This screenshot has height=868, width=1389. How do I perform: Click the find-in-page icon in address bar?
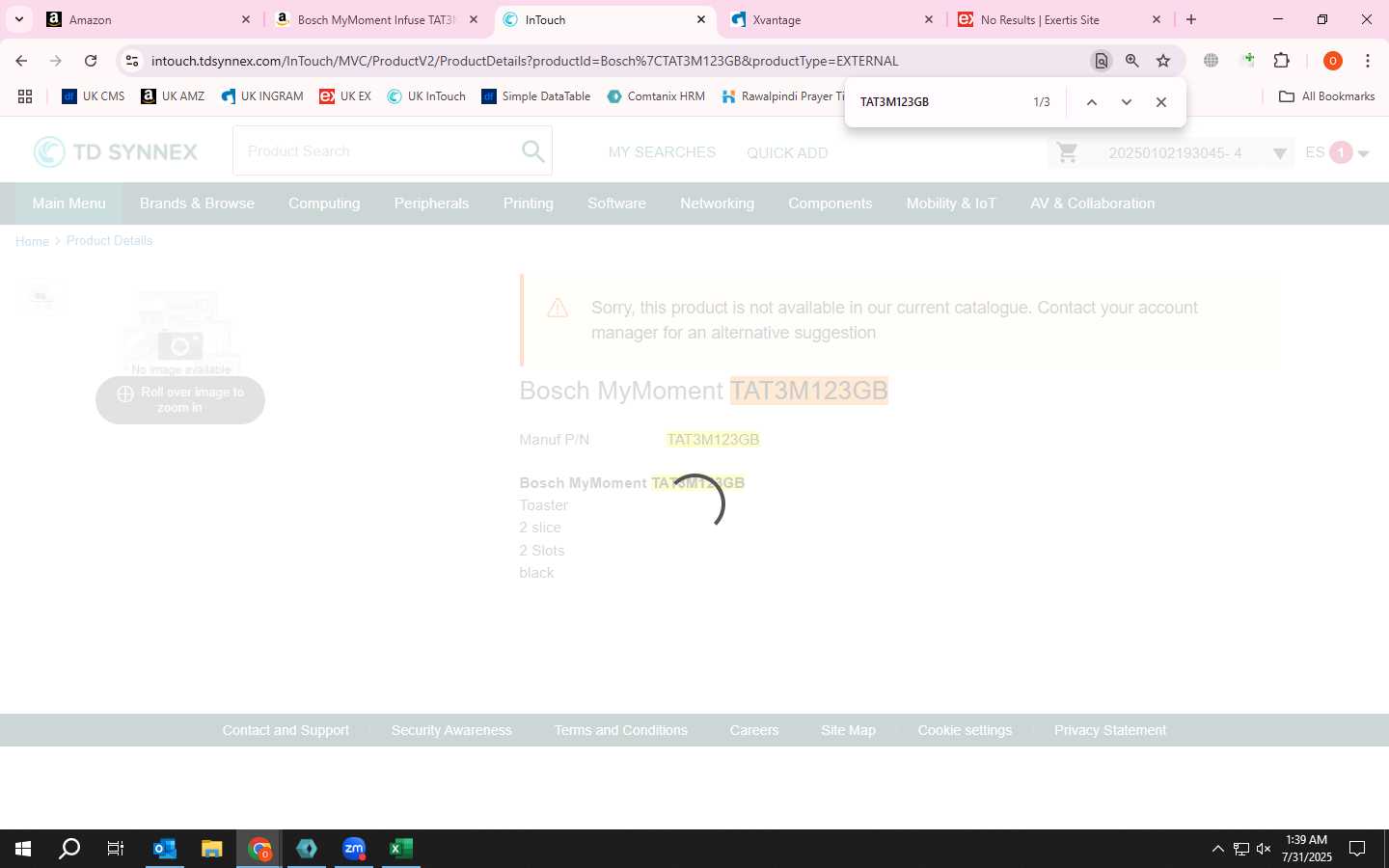click(x=1101, y=61)
